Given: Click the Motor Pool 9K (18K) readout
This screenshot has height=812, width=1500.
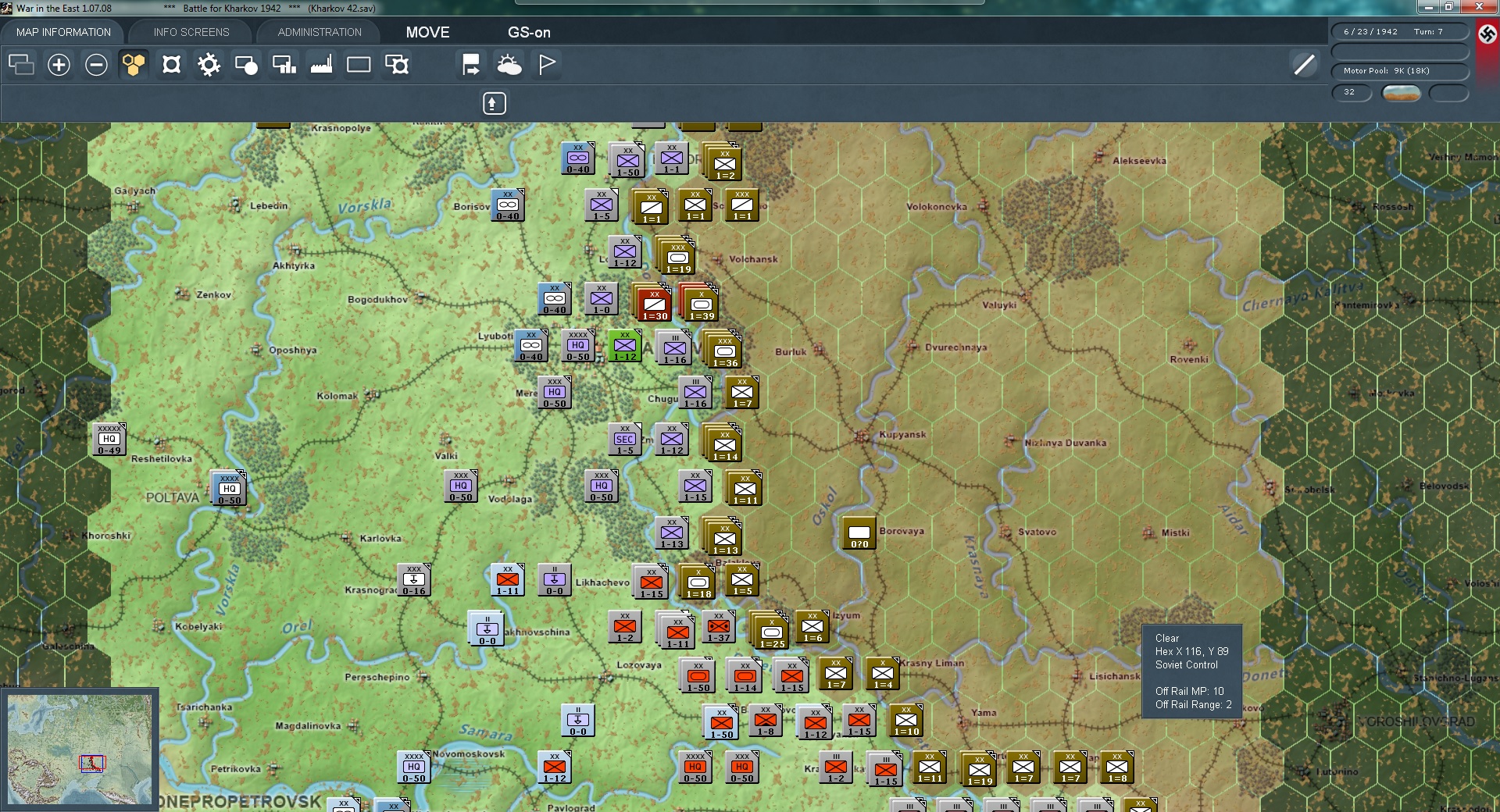Looking at the screenshot, I should [x=1400, y=71].
